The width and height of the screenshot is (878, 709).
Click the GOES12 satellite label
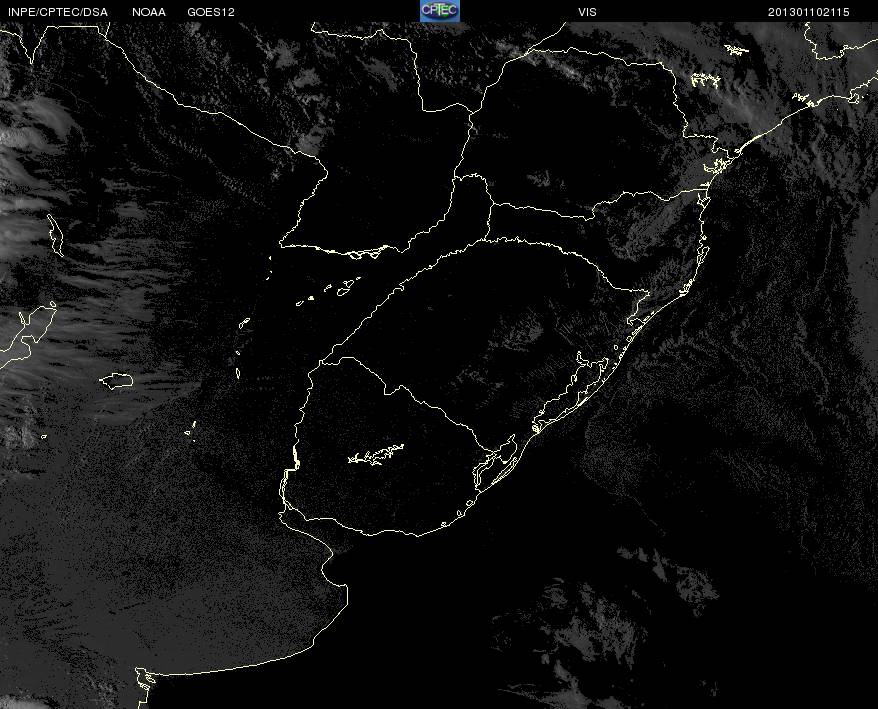coord(210,12)
